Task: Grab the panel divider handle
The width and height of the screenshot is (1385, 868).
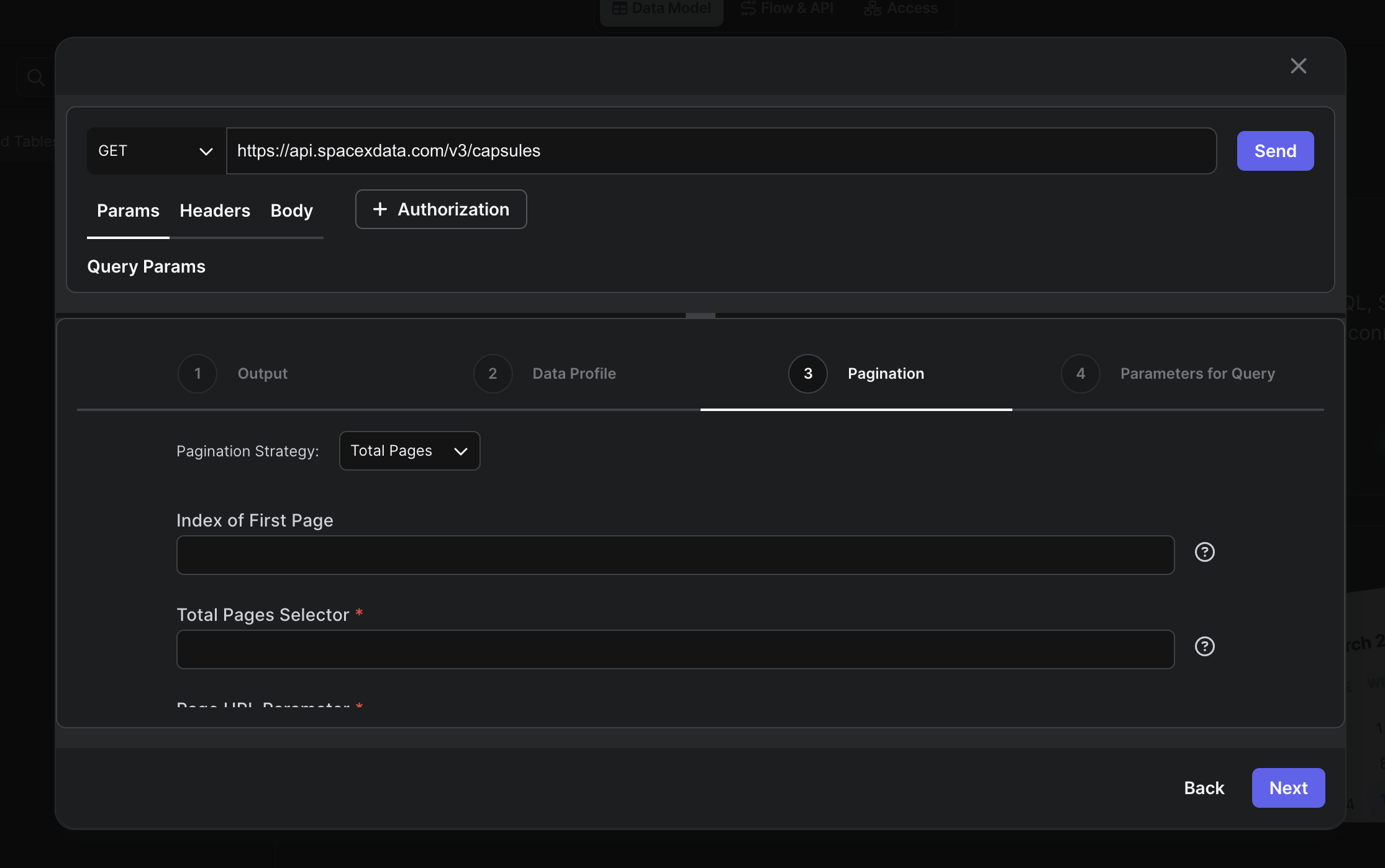Action: point(700,315)
